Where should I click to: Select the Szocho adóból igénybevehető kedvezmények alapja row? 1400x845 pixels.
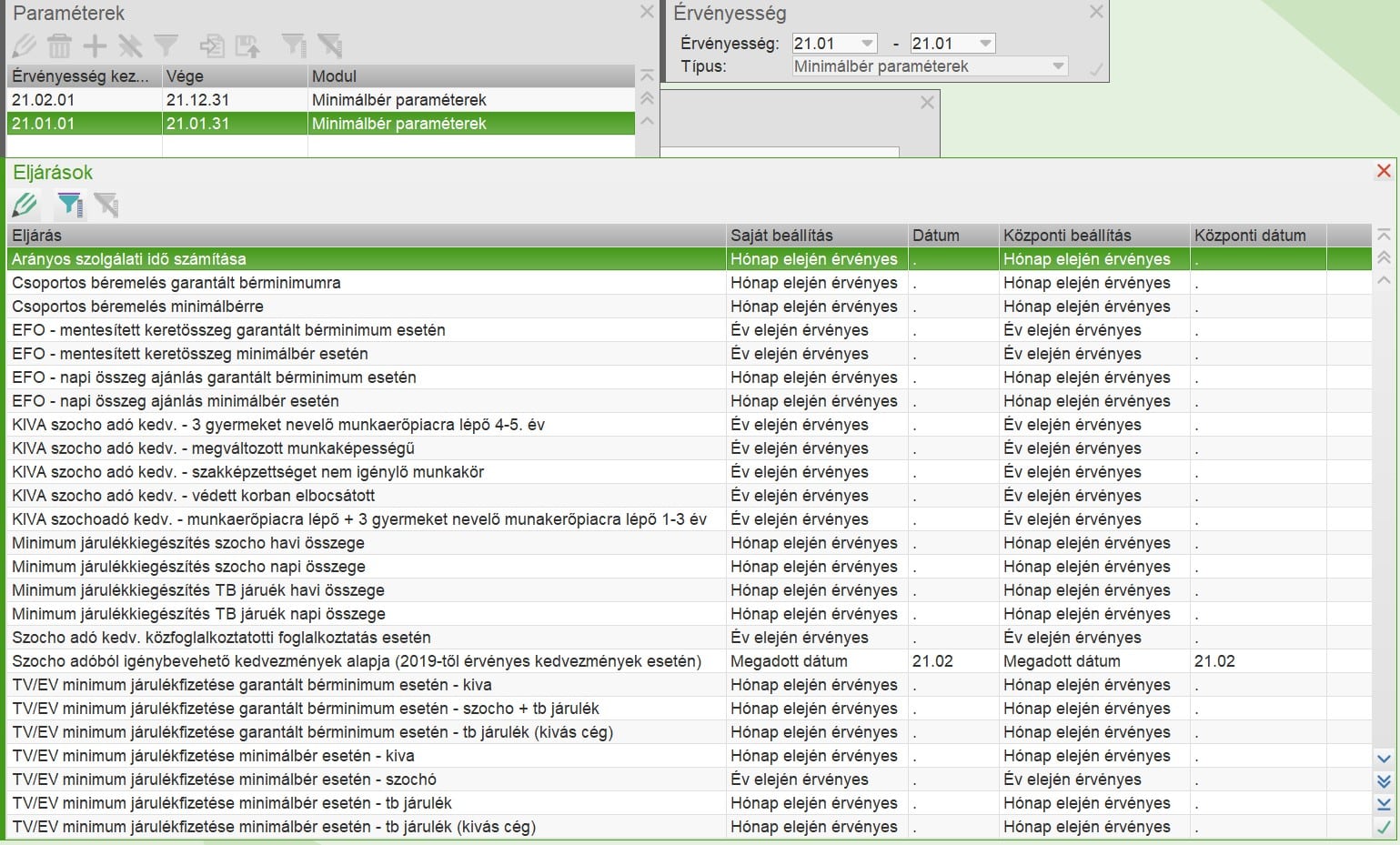point(364,661)
